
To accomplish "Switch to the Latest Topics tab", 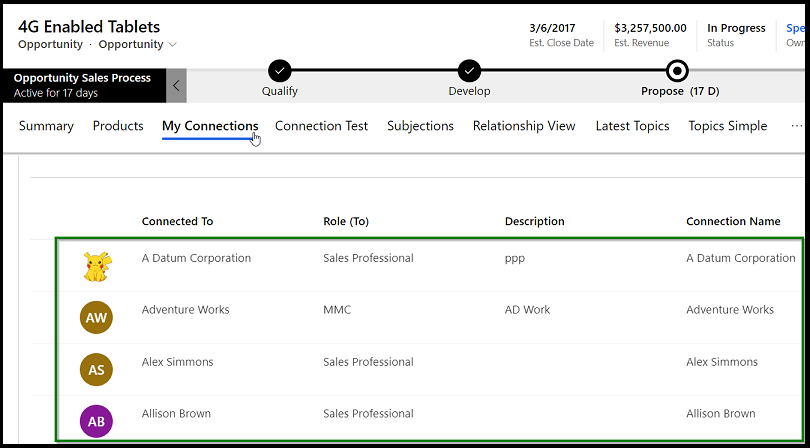I will pyautogui.click(x=632, y=126).
